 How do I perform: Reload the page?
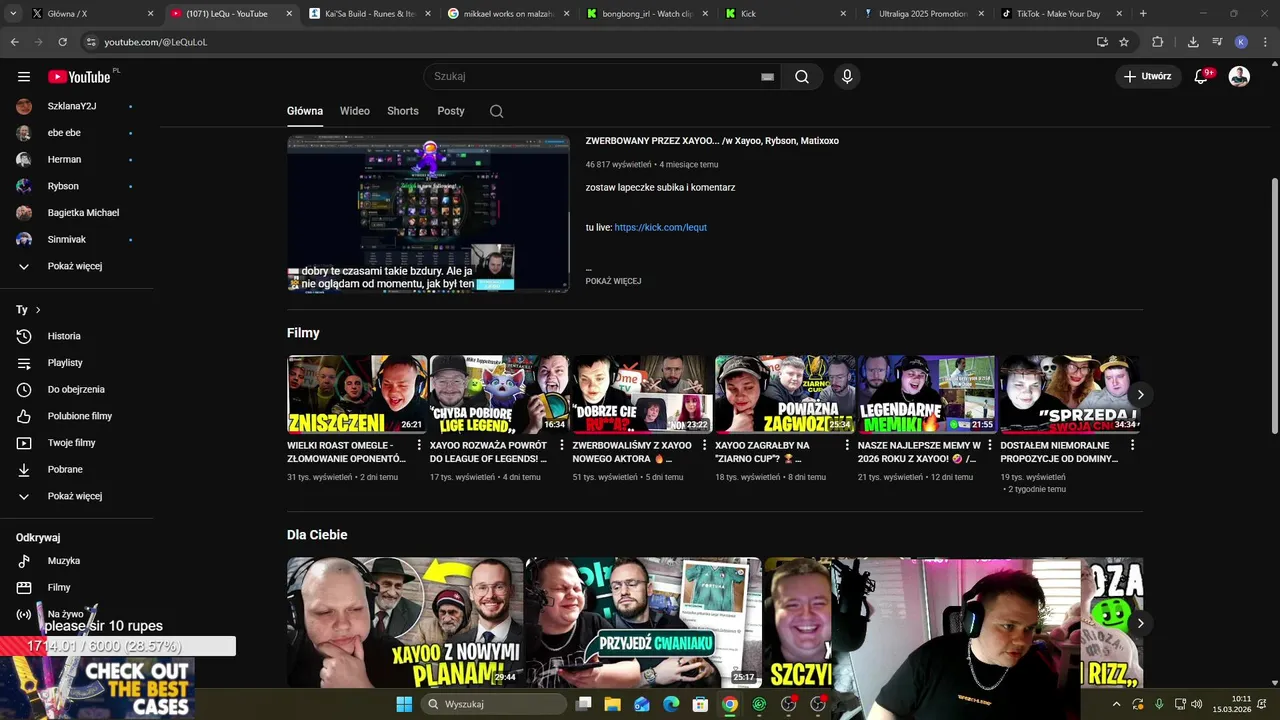click(x=62, y=42)
